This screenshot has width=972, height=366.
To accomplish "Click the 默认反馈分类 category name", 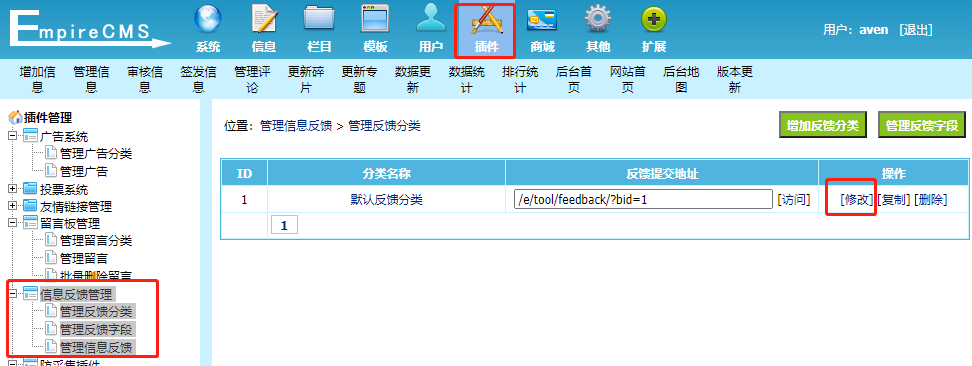I will [x=386, y=200].
